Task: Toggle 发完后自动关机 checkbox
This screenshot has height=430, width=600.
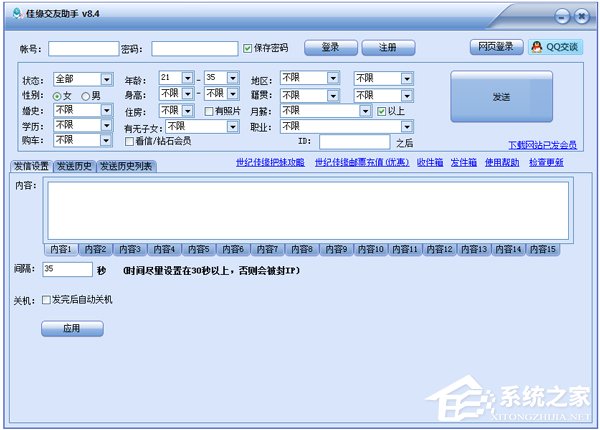Action: pos(45,299)
